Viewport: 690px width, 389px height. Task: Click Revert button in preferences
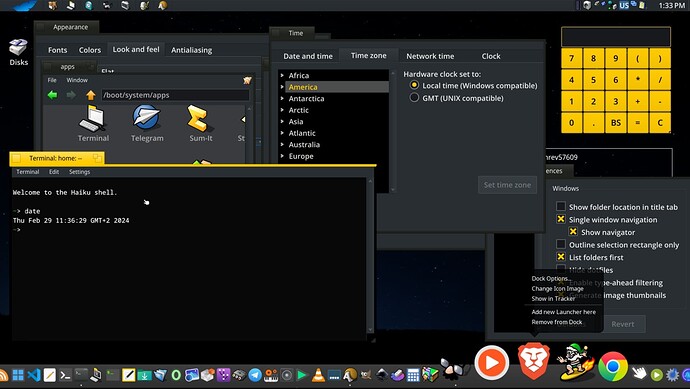coord(623,324)
